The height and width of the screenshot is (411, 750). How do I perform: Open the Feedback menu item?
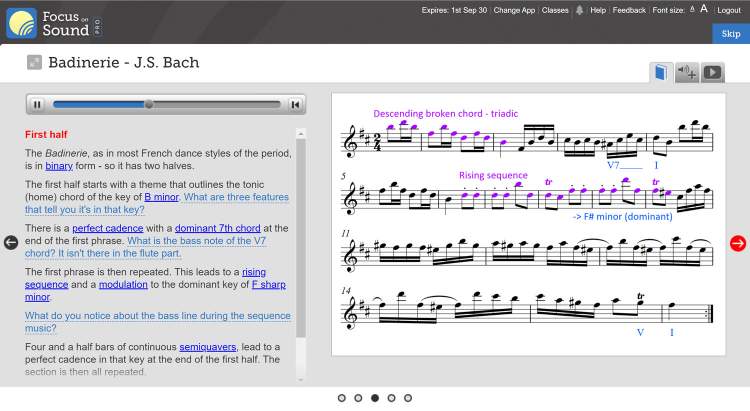point(629,10)
